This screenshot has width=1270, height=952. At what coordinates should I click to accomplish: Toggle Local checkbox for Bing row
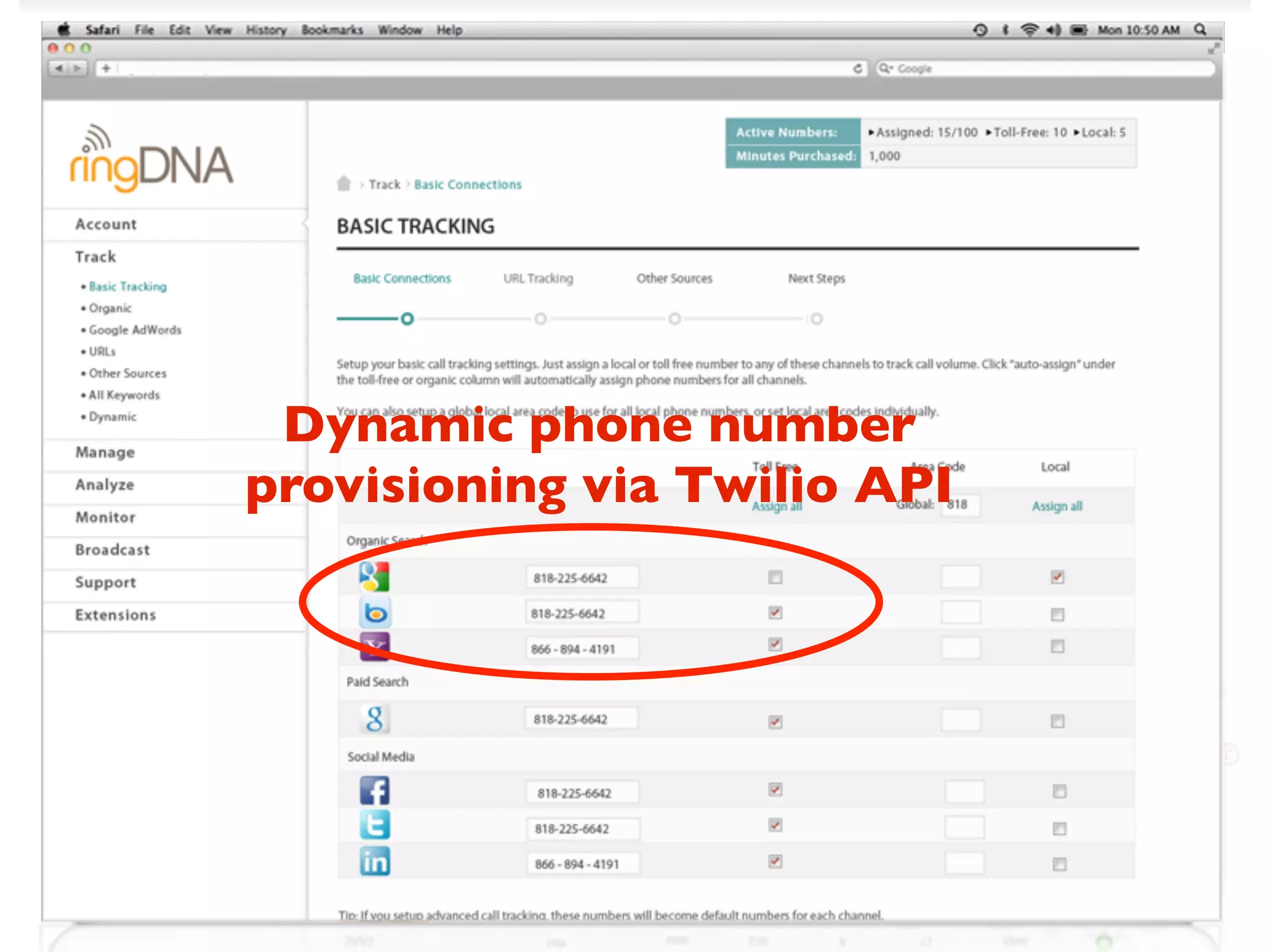click(x=1057, y=614)
